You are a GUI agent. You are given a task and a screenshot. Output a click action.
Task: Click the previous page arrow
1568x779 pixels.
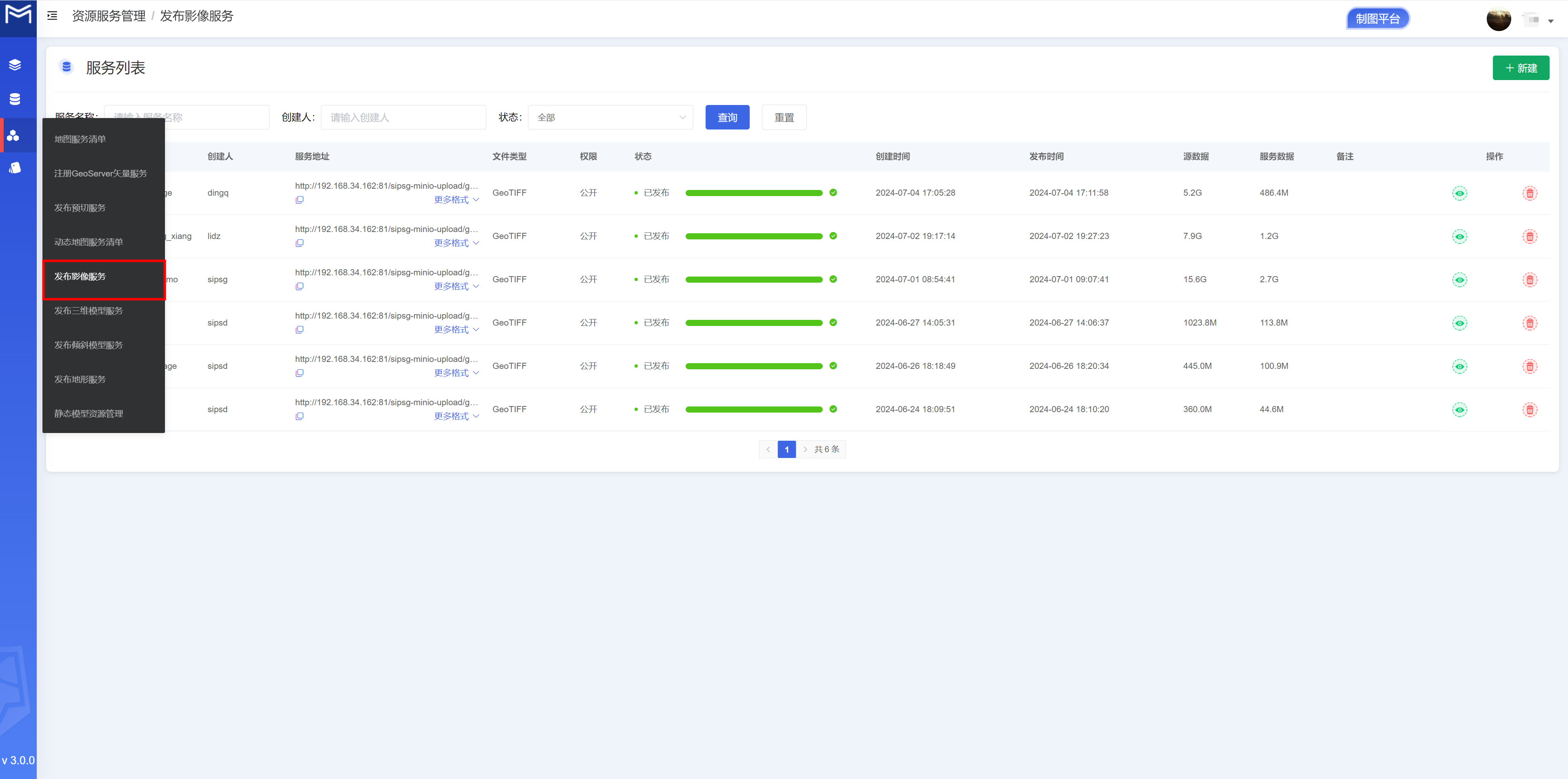coord(768,449)
